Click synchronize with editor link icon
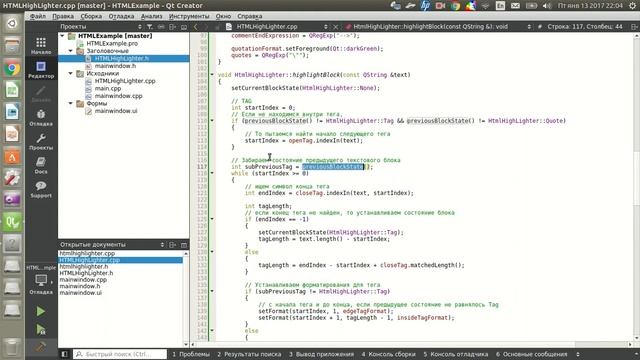 pos(161,27)
